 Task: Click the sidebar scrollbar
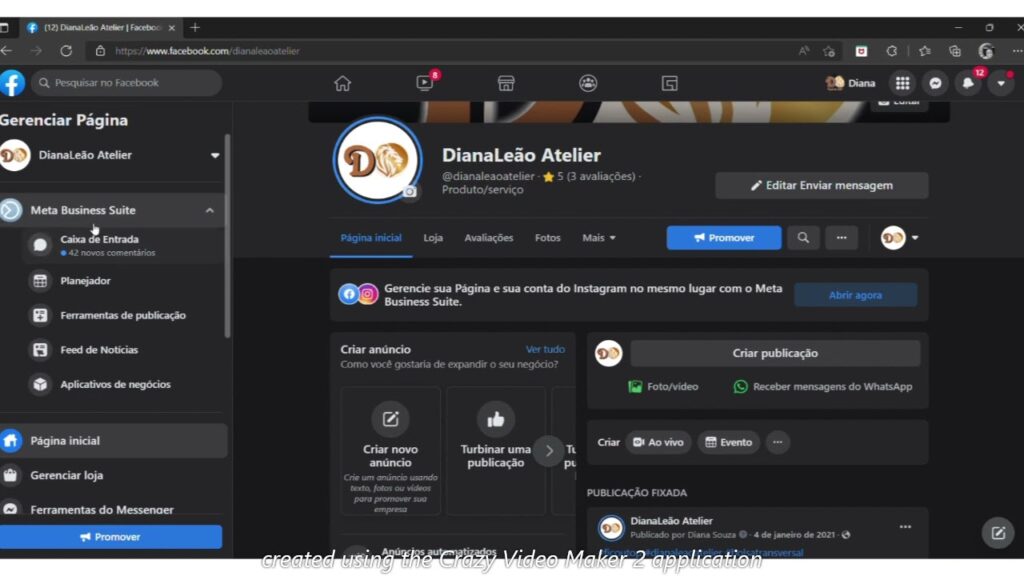click(227, 235)
